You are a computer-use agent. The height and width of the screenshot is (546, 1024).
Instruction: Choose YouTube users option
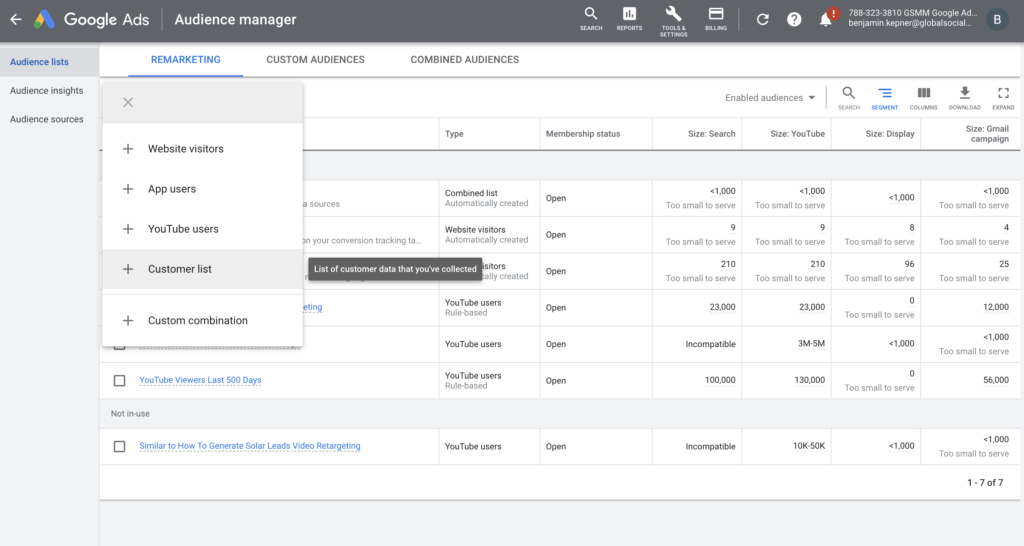pyautogui.click(x=202, y=229)
